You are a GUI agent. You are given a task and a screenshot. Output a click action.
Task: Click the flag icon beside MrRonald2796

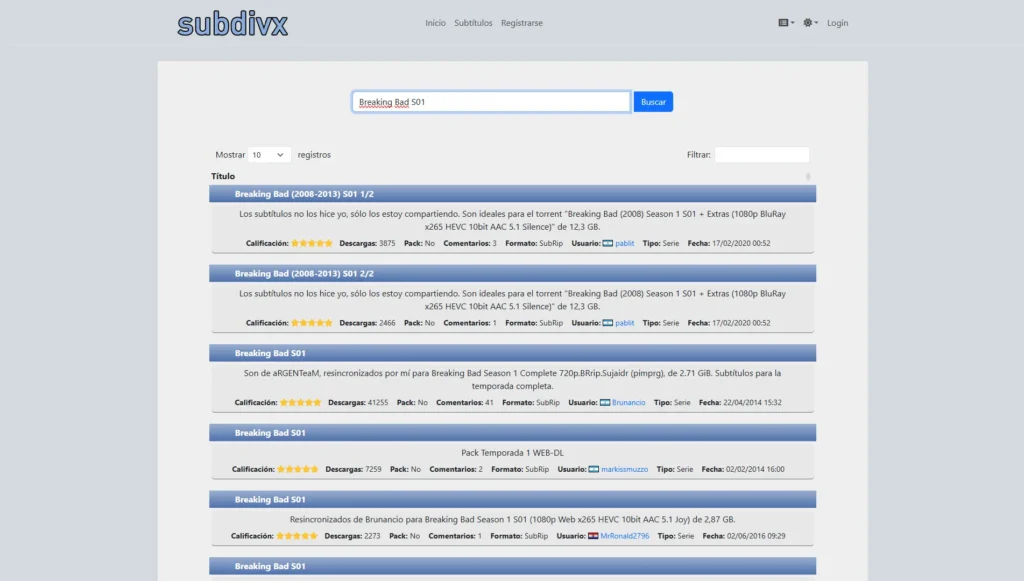coord(593,536)
